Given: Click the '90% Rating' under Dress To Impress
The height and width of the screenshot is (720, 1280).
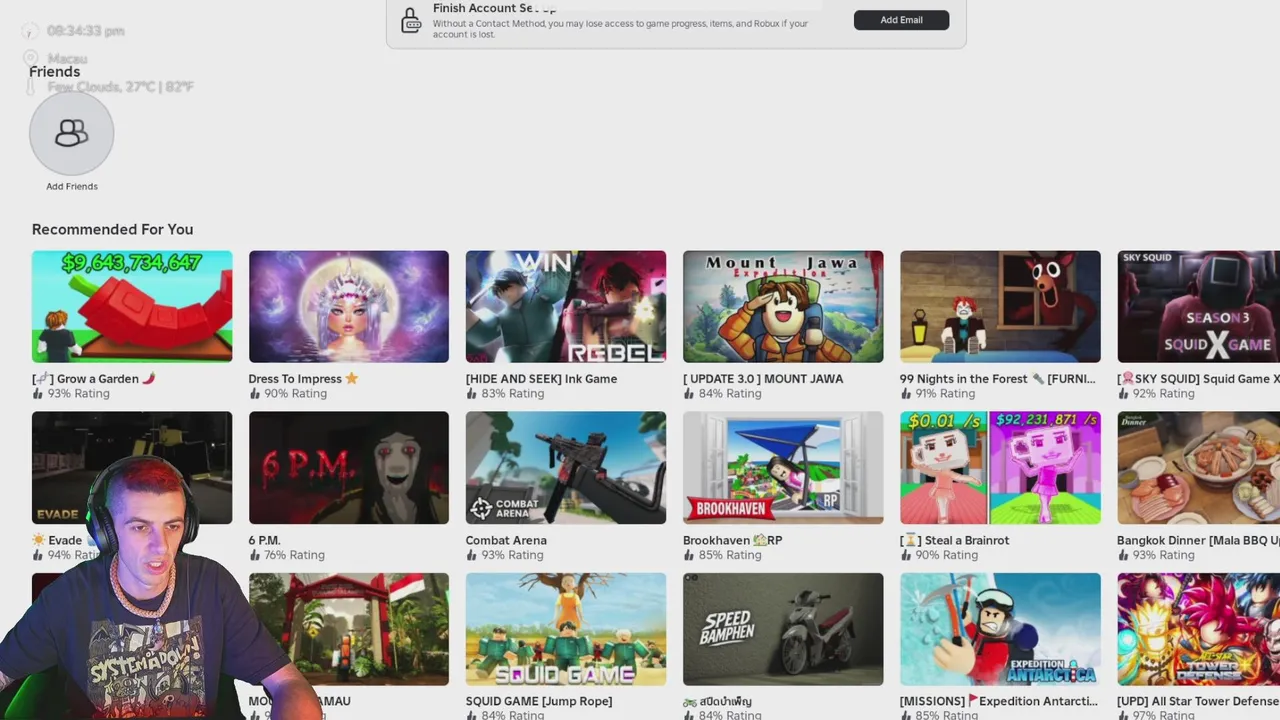Looking at the screenshot, I should pyautogui.click(x=295, y=393).
